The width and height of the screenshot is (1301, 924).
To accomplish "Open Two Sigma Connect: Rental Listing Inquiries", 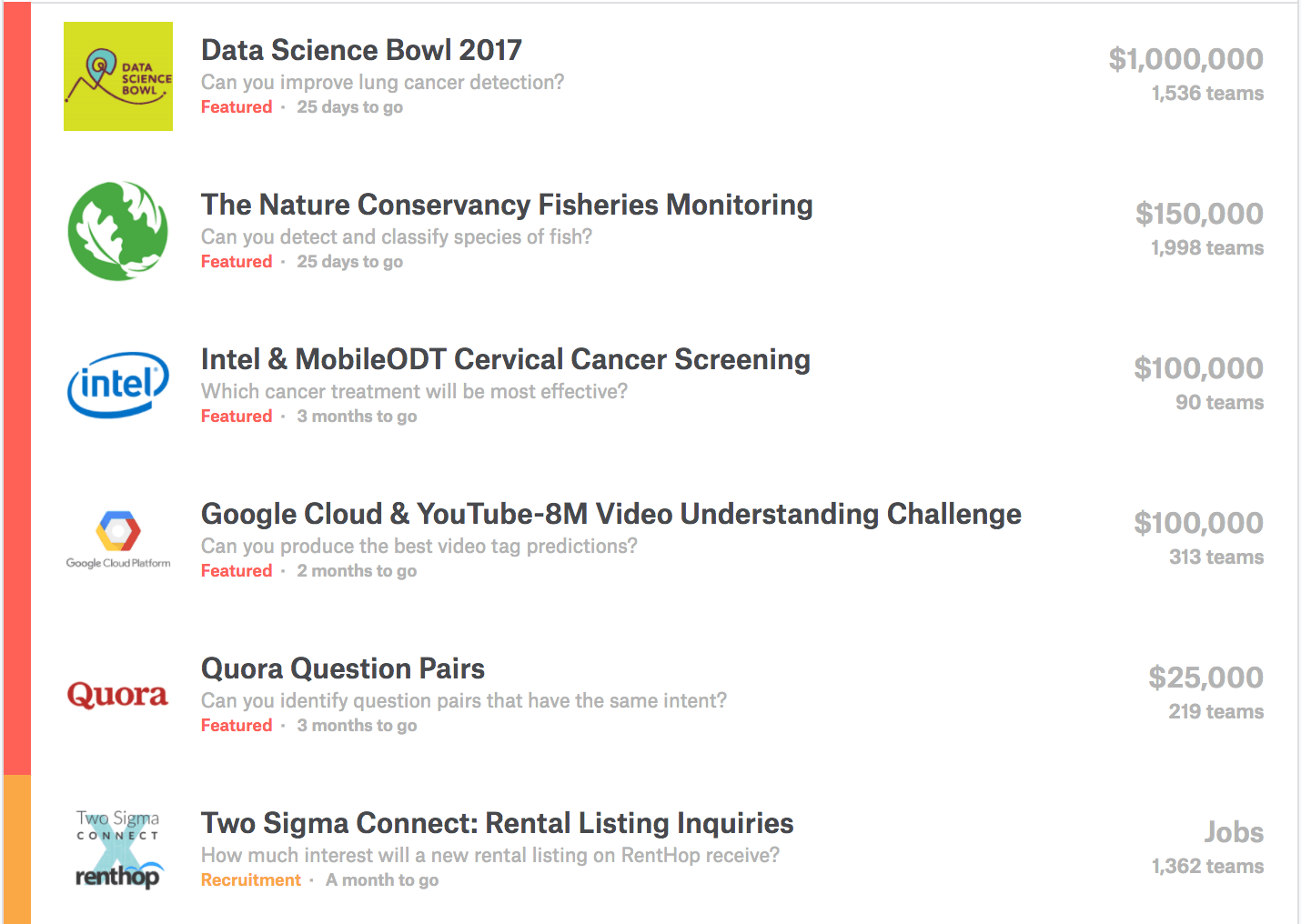I will (498, 823).
